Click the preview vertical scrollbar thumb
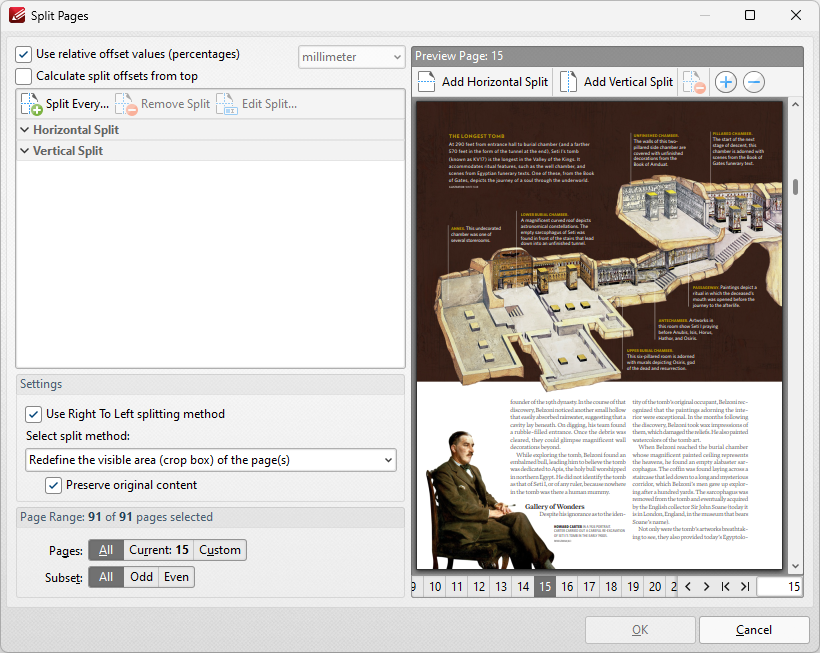The width and height of the screenshot is (820, 653). pyautogui.click(x=795, y=187)
